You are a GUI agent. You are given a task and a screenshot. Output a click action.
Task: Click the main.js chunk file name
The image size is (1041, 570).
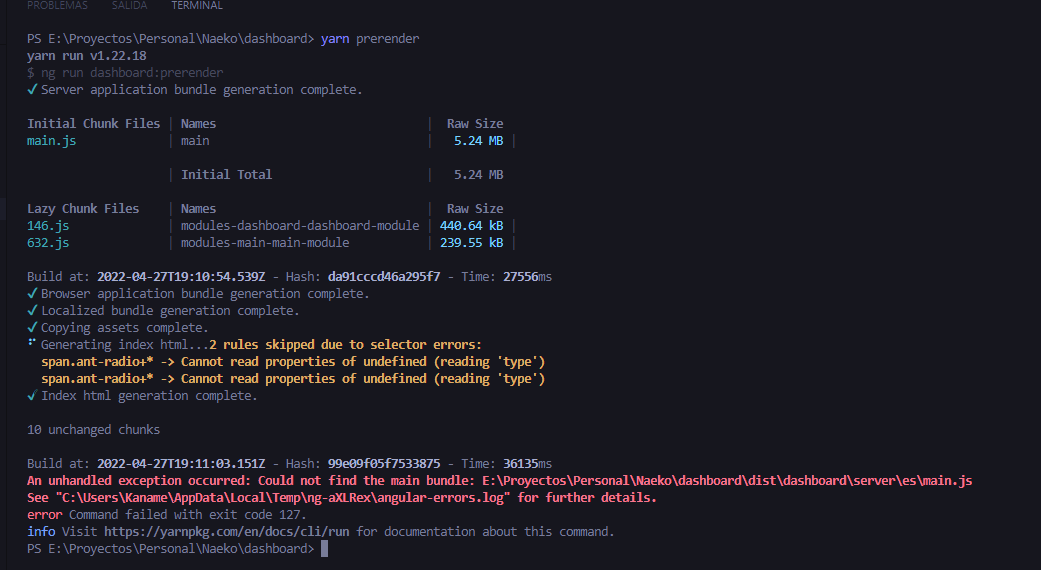tap(52, 141)
